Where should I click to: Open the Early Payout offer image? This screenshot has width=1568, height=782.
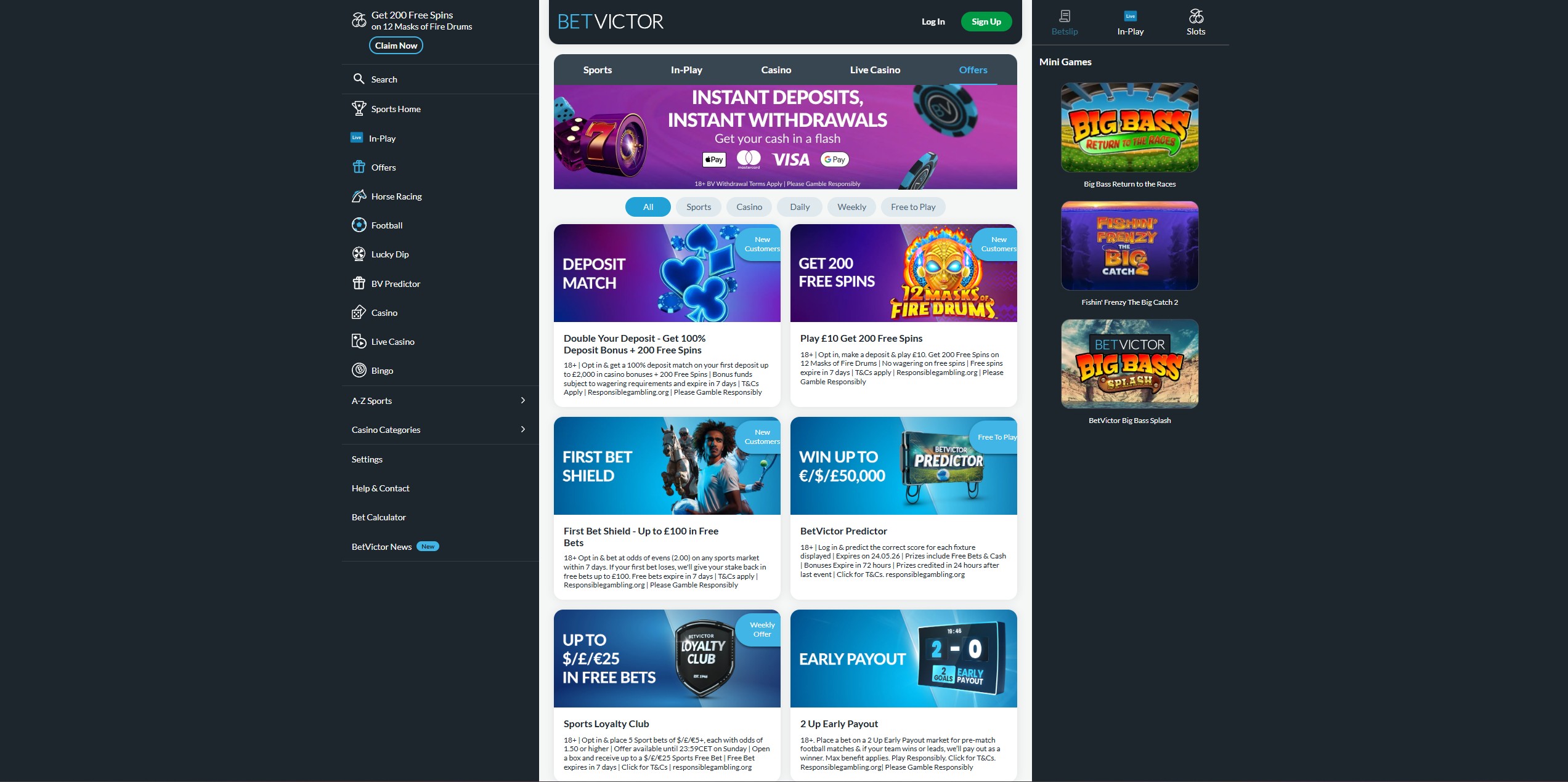[x=904, y=658]
